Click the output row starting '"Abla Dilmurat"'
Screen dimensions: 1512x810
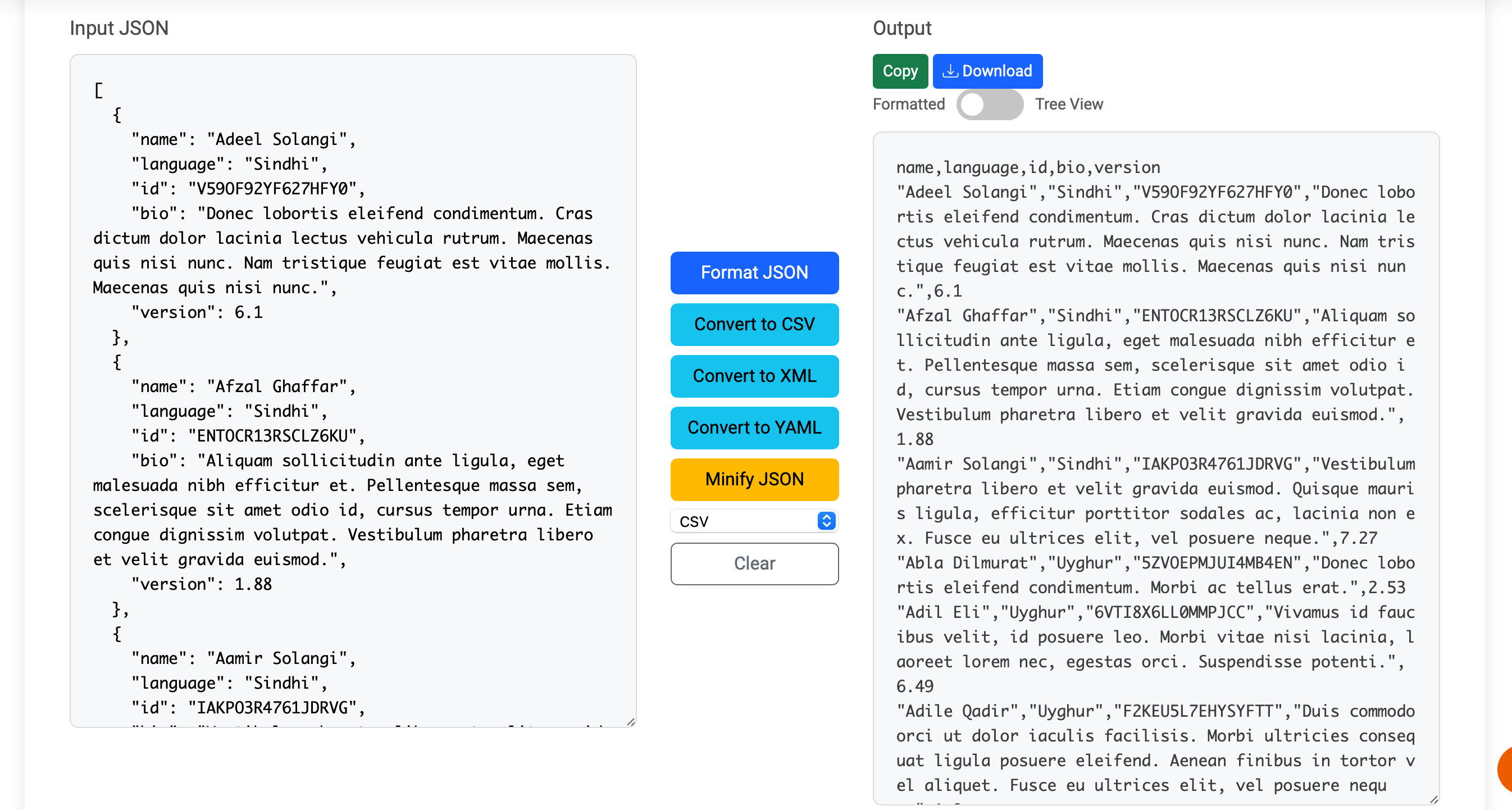pyautogui.click(x=1155, y=575)
